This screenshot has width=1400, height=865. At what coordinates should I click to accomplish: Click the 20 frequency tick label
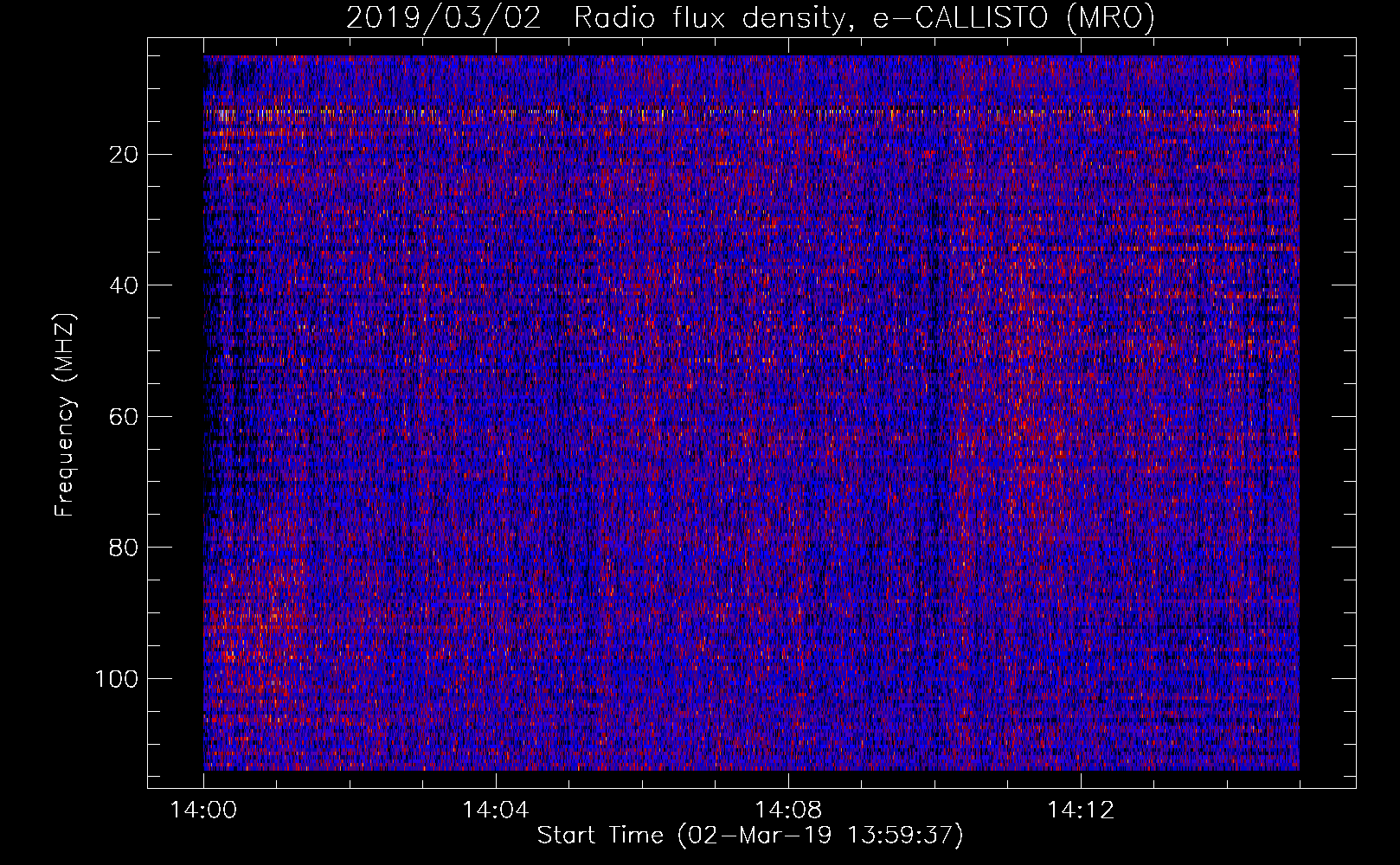pyautogui.click(x=125, y=155)
